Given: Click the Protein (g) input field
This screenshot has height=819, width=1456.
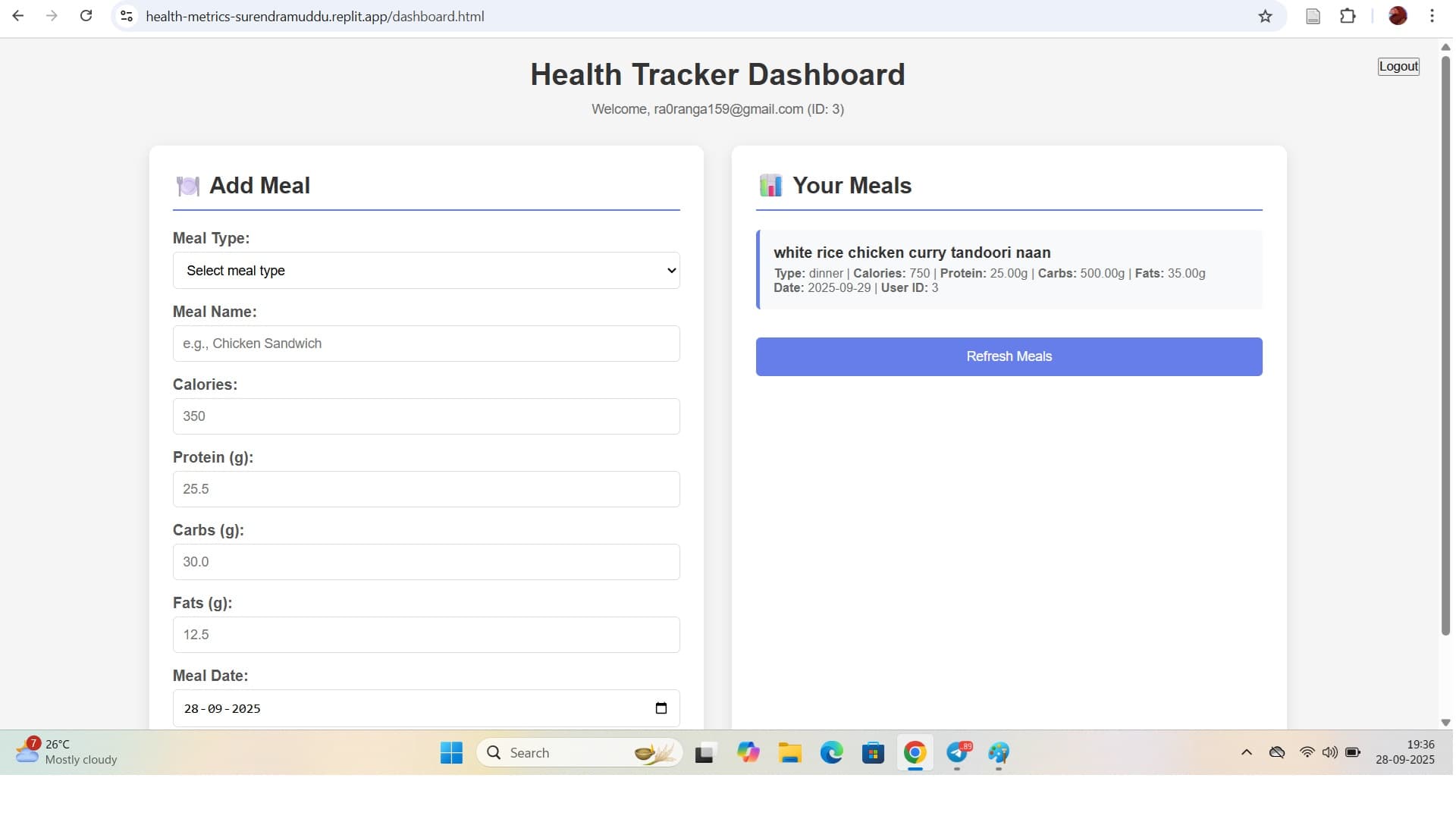Looking at the screenshot, I should click(x=426, y=489).
